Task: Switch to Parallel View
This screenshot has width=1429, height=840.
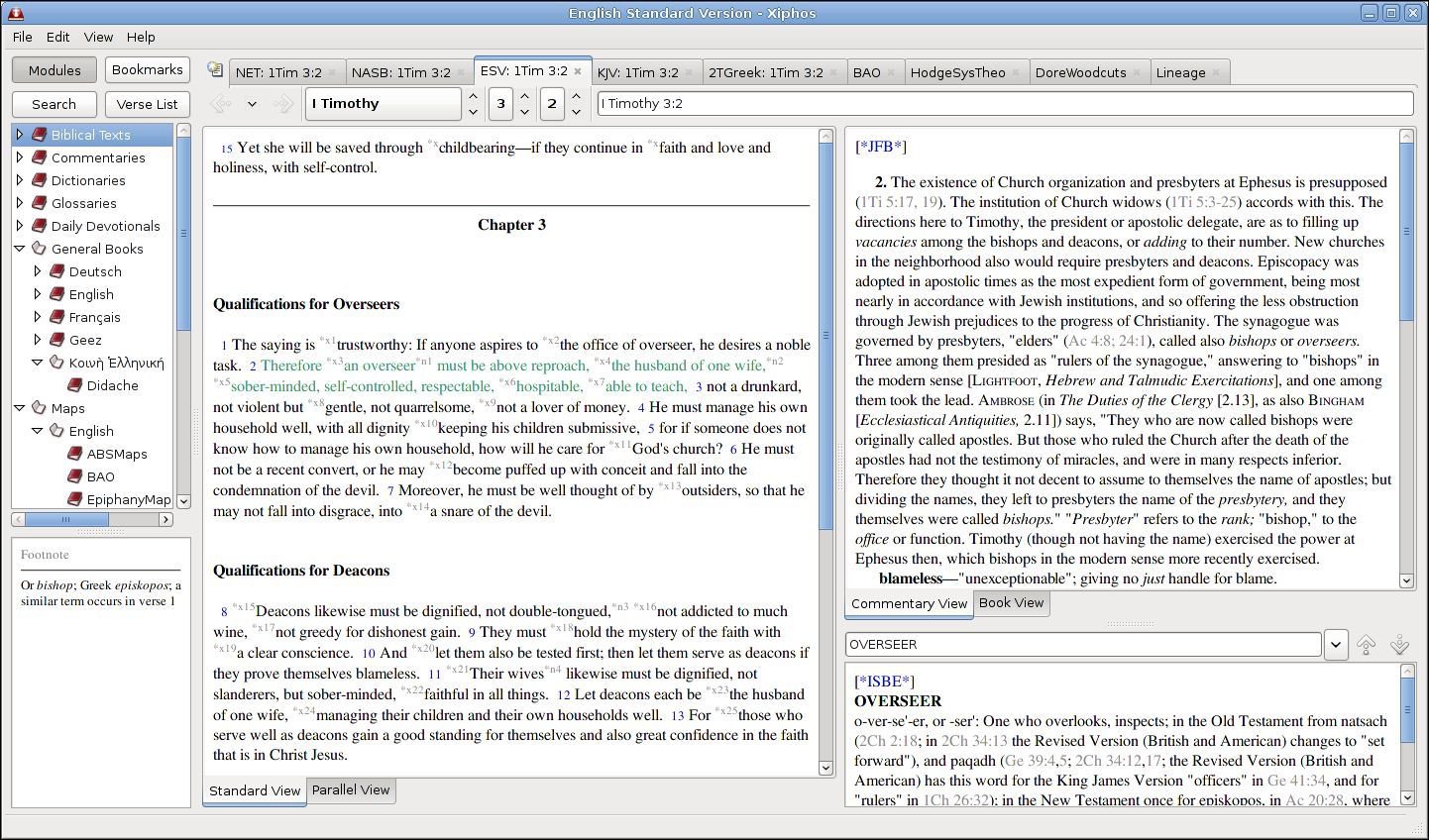Action: click(351, 789)
